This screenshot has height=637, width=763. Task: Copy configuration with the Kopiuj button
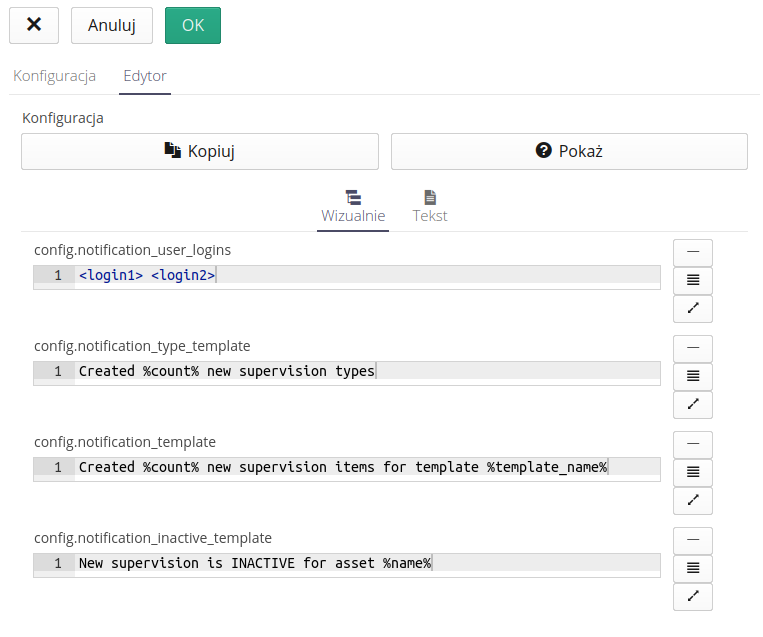click(x=200, y=152)
